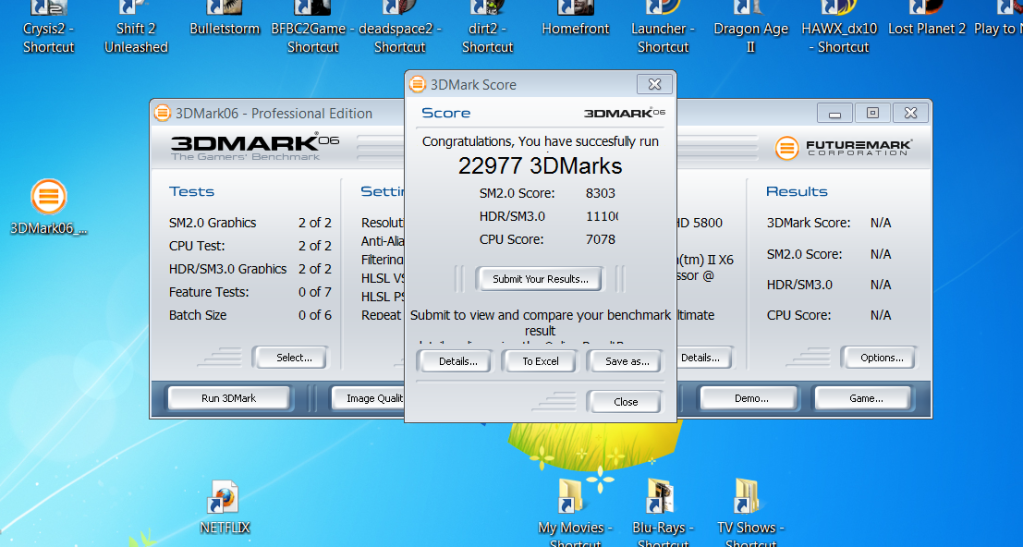Click the Feature Tests row
The height and width of the screenshot is (547, 1023).
tap(250, 292)
